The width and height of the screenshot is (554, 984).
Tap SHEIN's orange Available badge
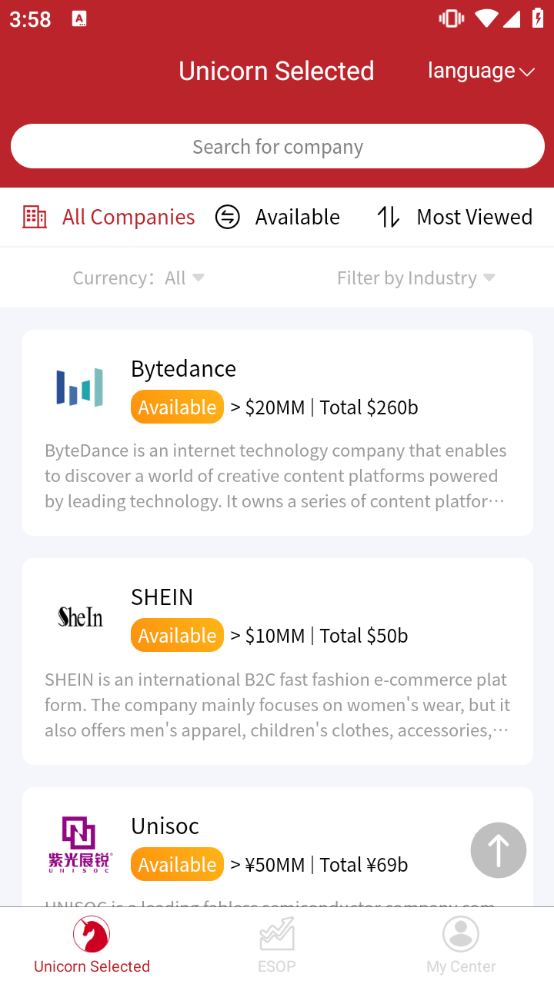click(x=178, y=635)
